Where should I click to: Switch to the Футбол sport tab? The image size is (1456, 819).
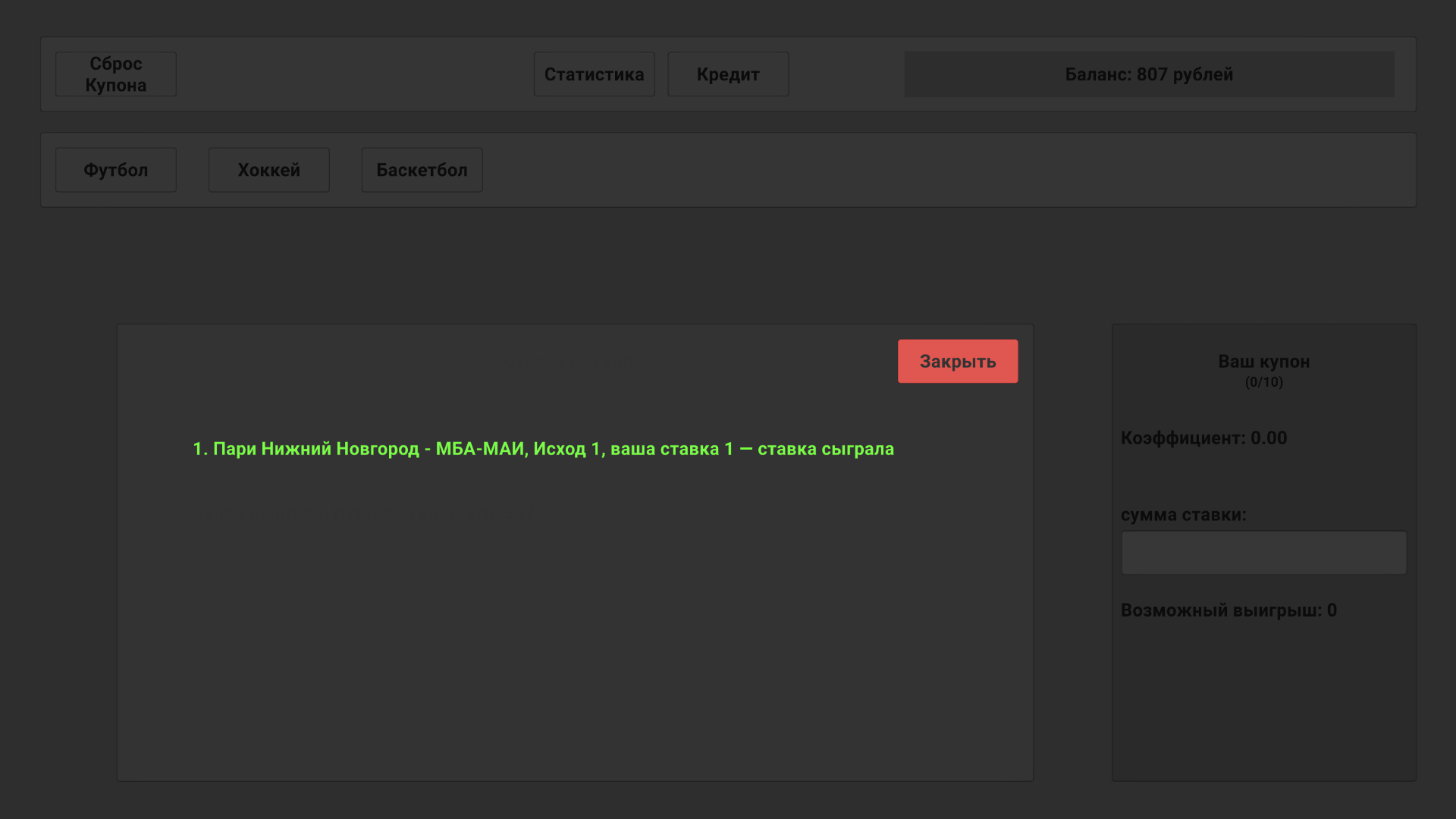(115, 169)
